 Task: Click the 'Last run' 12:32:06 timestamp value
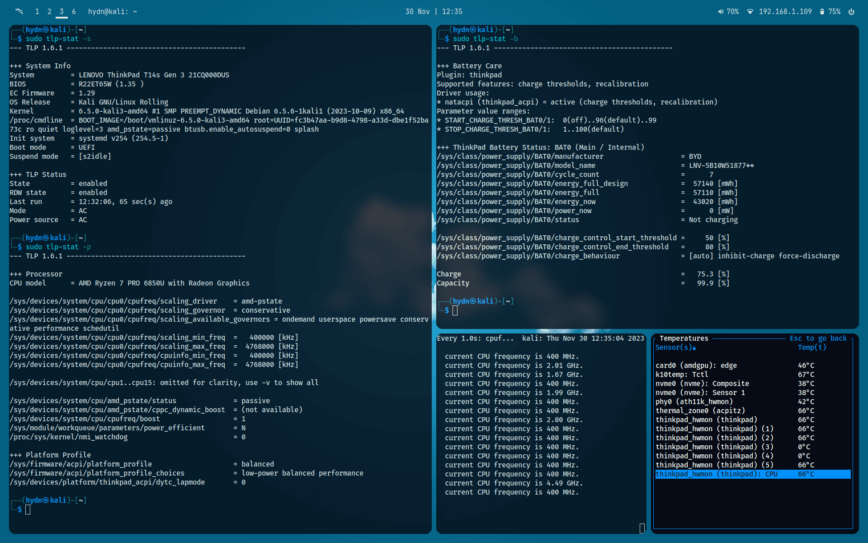click(125, 201)
